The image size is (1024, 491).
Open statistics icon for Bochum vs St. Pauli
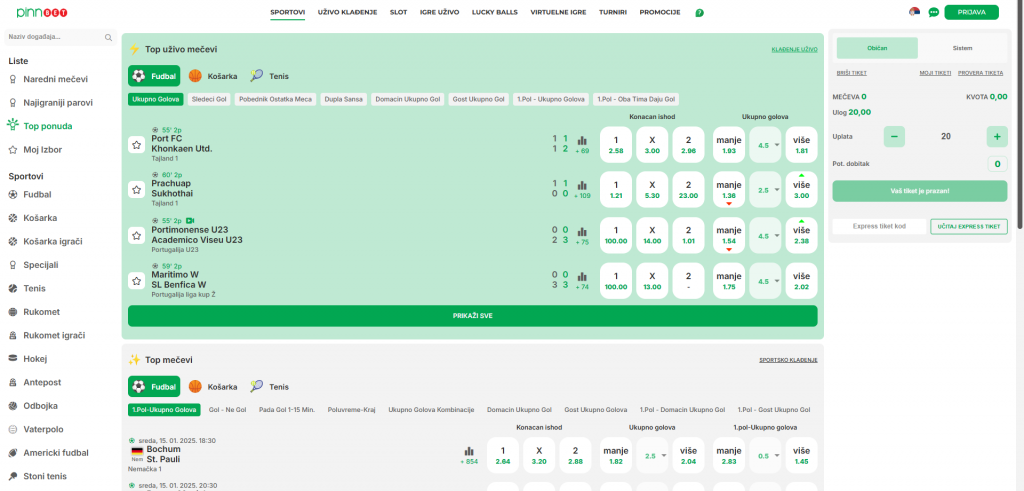[469, 451]
